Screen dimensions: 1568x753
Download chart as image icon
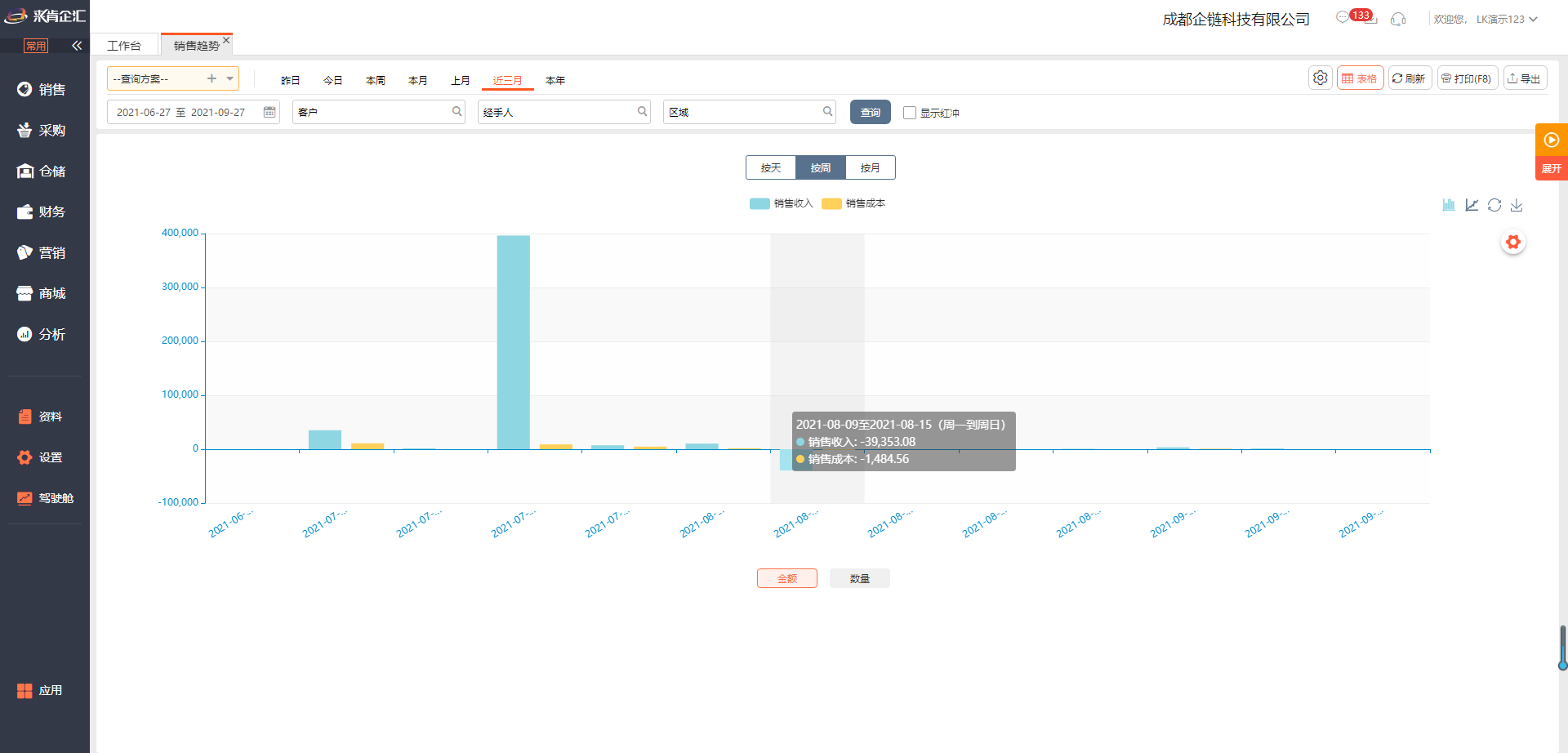click(x=1517, y=205)
